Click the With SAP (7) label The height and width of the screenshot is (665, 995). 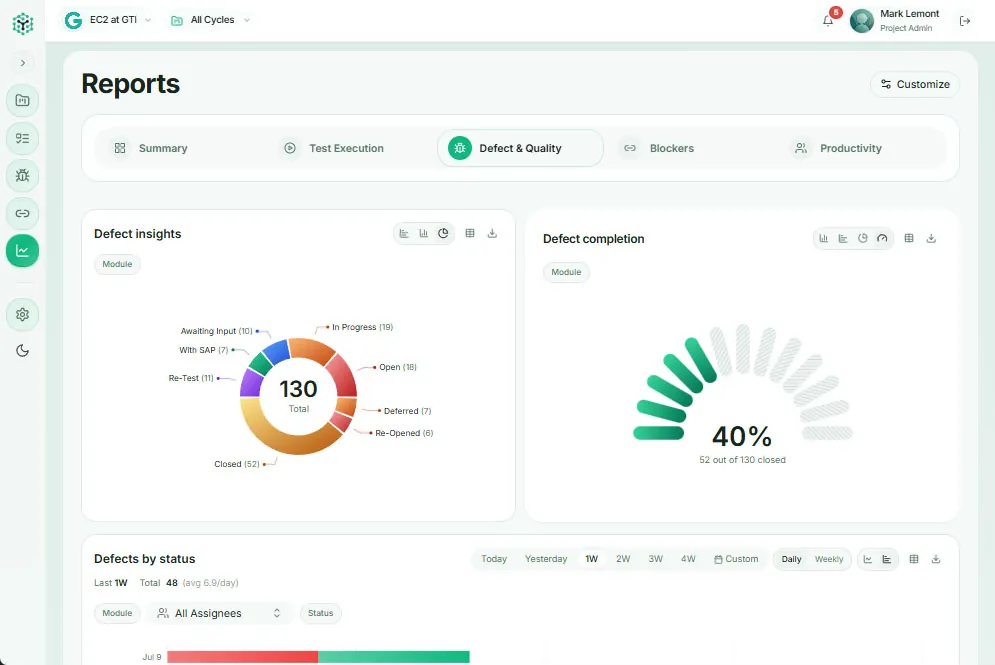204,350
